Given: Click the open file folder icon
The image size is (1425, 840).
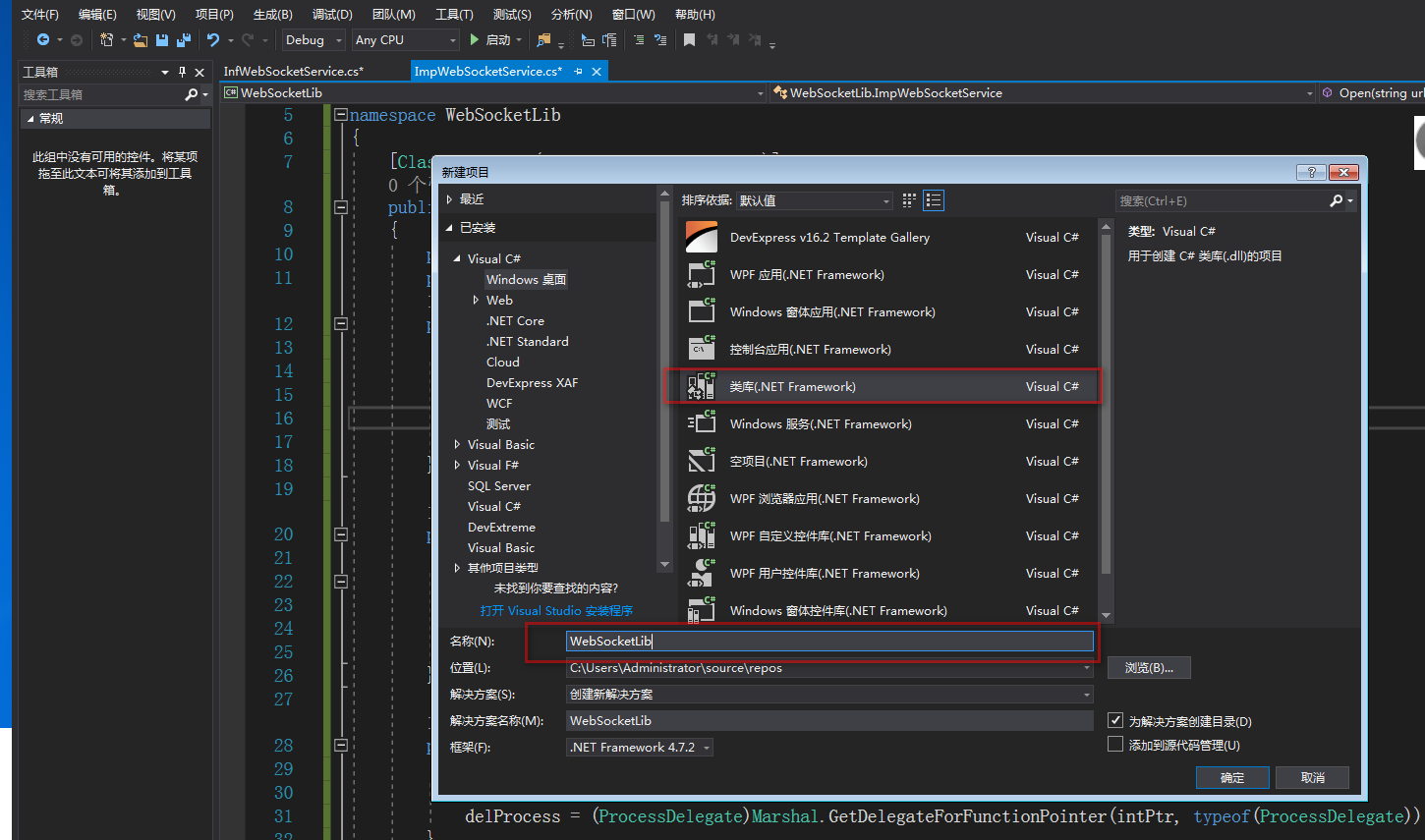Looking at the screenshot, I should pos(141,40).
